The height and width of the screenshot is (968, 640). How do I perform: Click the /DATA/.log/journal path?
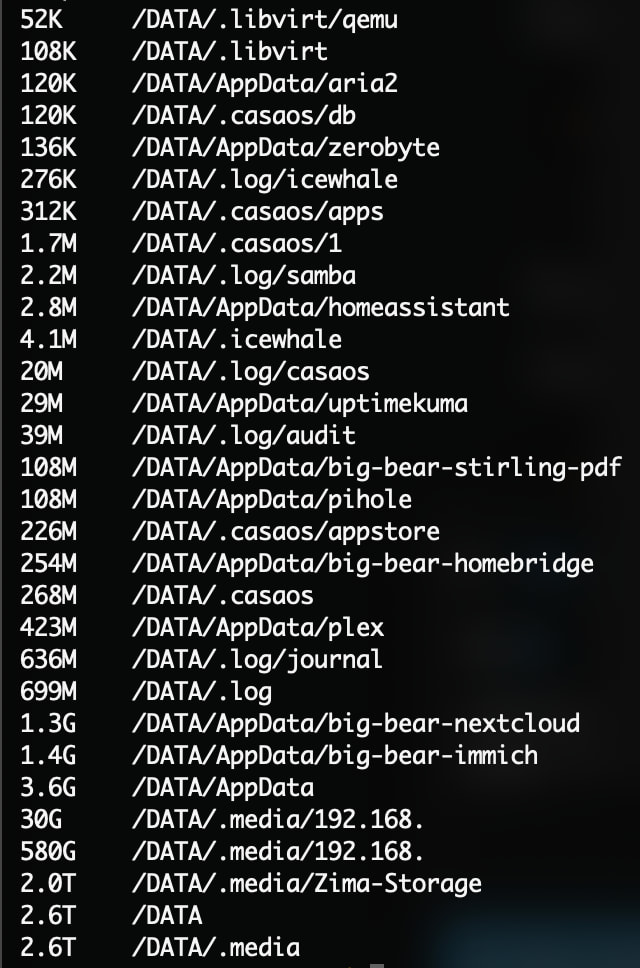pos(257,659)
